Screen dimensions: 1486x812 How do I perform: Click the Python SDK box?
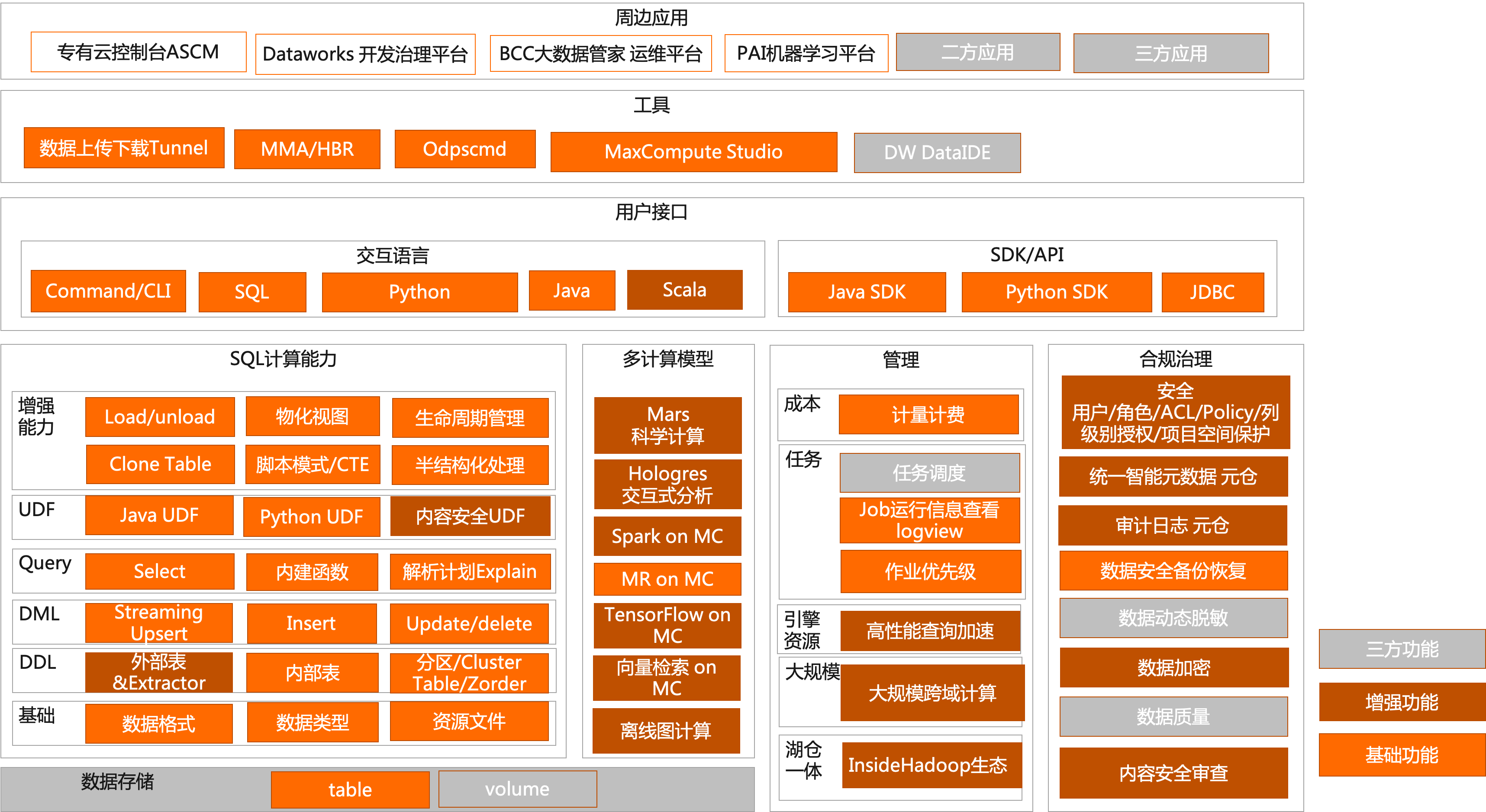point(1056,292)
